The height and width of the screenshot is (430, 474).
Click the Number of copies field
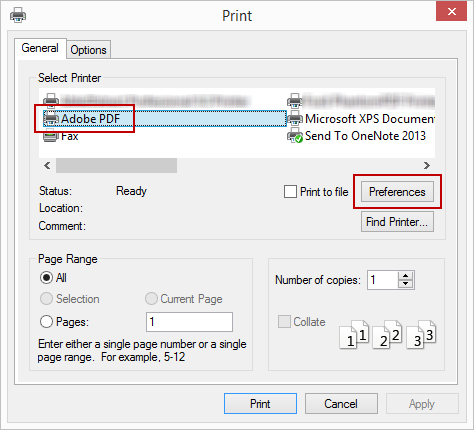pyautogui.click(x=383, y=280)
